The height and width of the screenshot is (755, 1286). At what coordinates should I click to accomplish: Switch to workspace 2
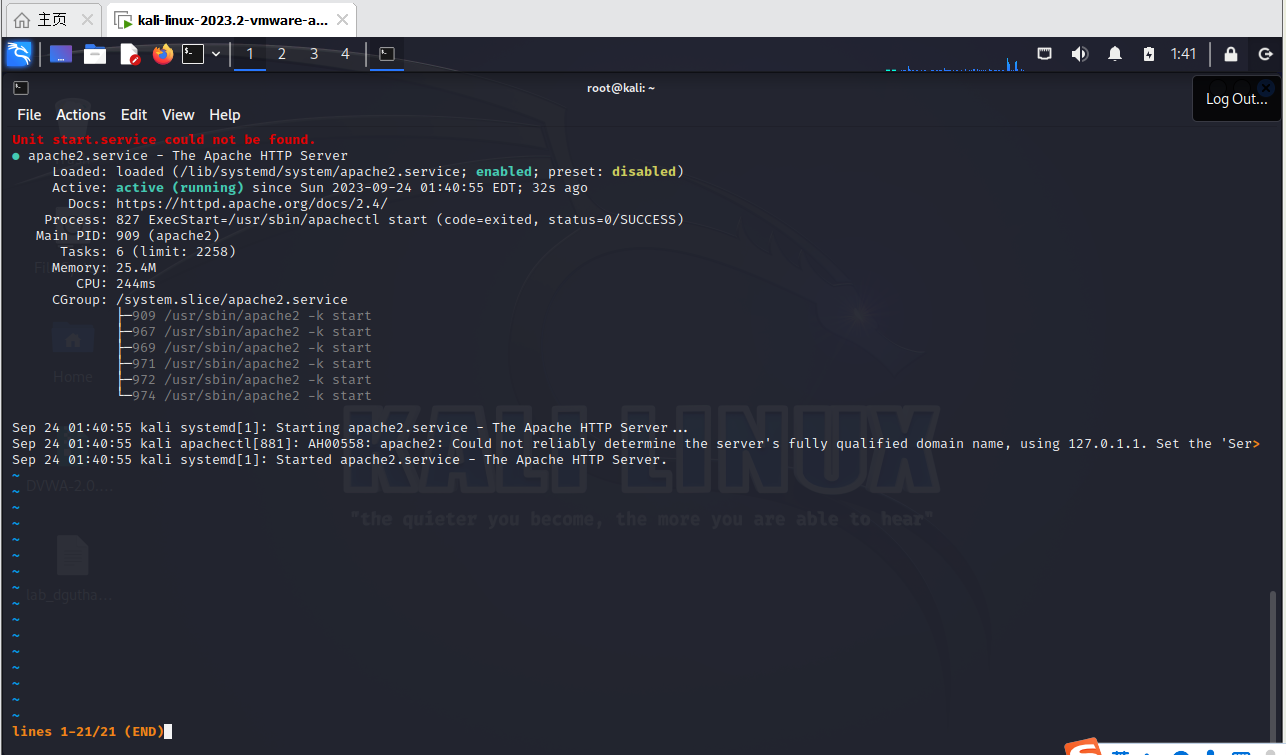coord(282,54)
